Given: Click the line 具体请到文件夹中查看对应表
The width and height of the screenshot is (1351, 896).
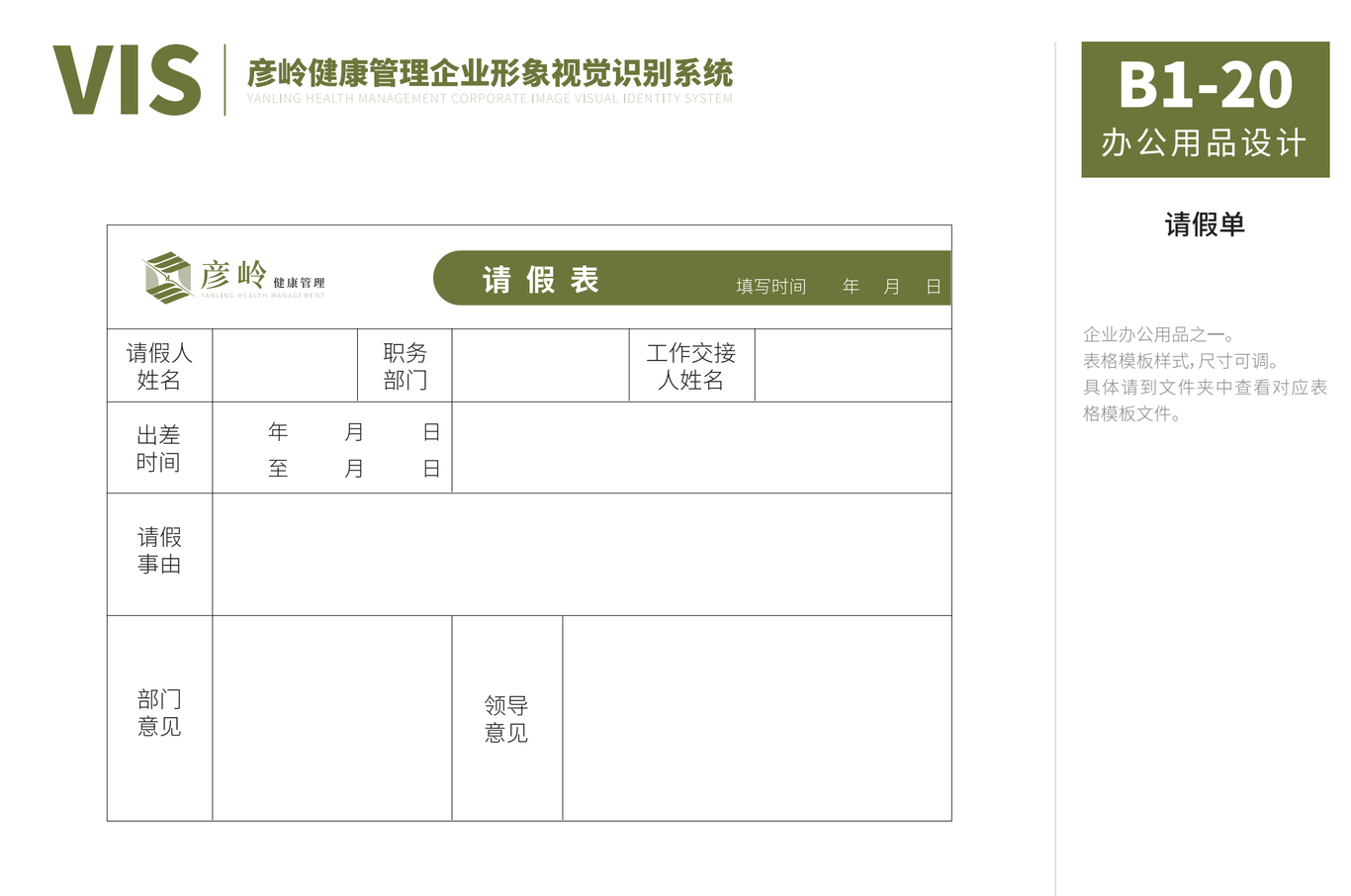Looking at the screenshot, I should [x=1205, y=388].
